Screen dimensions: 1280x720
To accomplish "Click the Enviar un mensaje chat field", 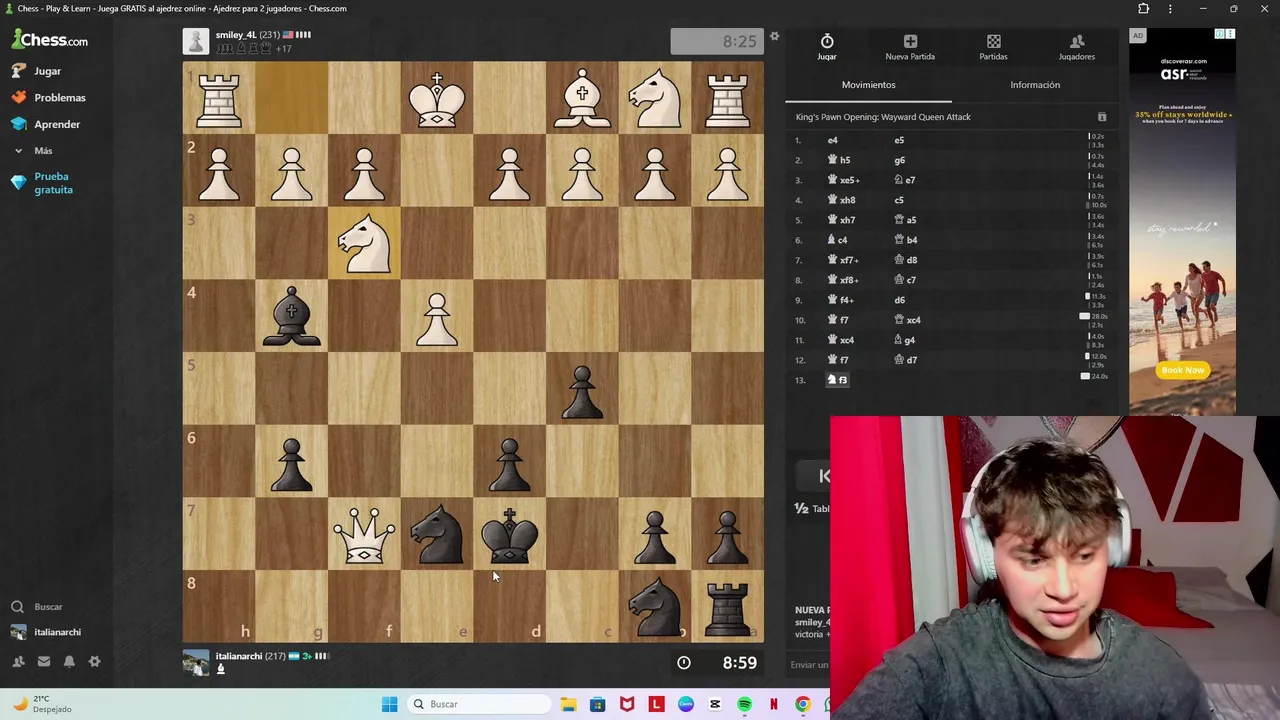I will pos(810,665).
